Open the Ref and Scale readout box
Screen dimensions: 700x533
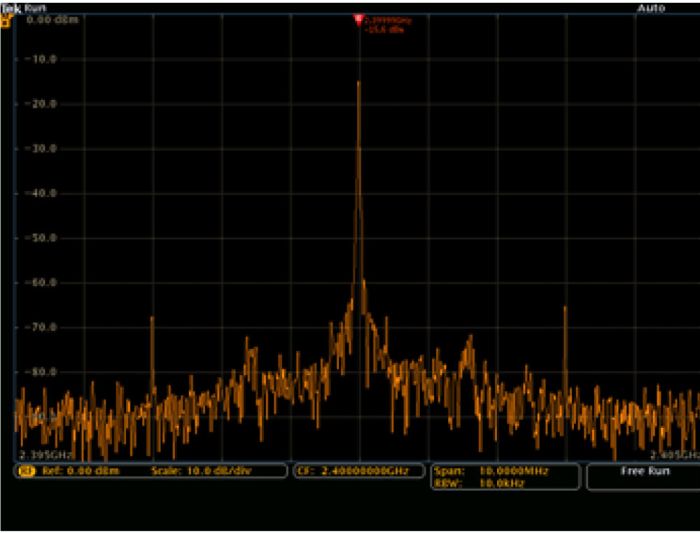click(x=150, y=471)
